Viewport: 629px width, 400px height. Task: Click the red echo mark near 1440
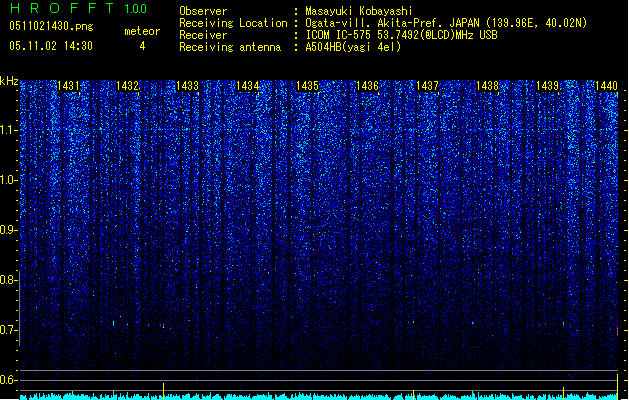point(617,331)
